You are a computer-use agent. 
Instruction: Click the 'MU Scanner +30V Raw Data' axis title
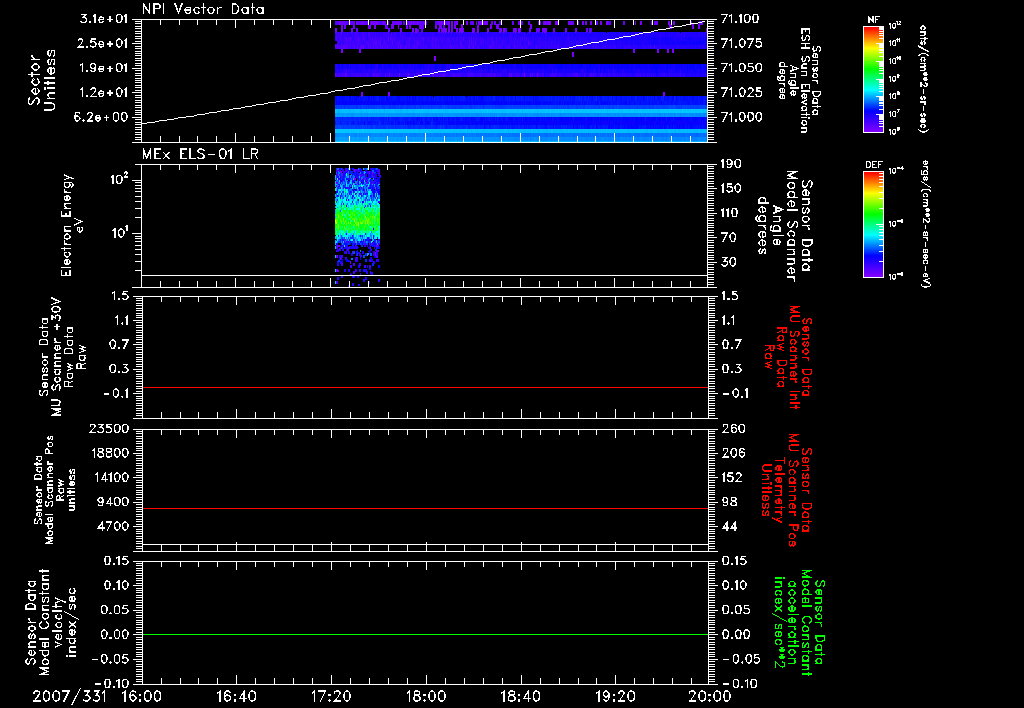click(61, 357)
